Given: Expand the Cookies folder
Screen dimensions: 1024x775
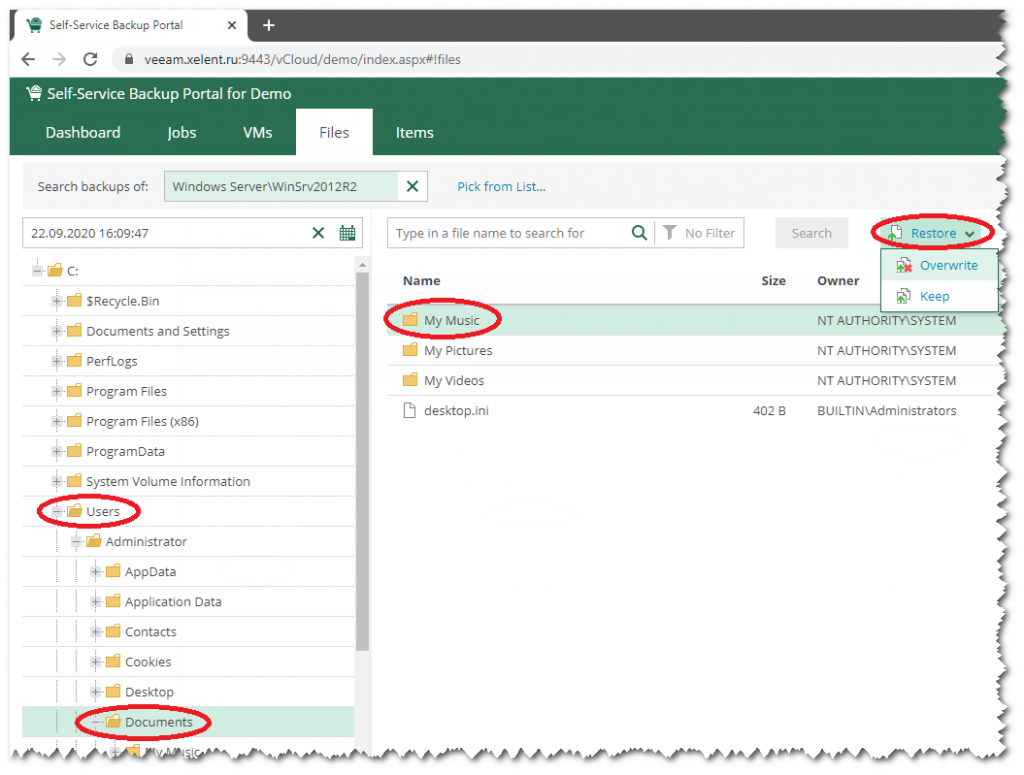Looking at the screenshot, I should 95,661.
